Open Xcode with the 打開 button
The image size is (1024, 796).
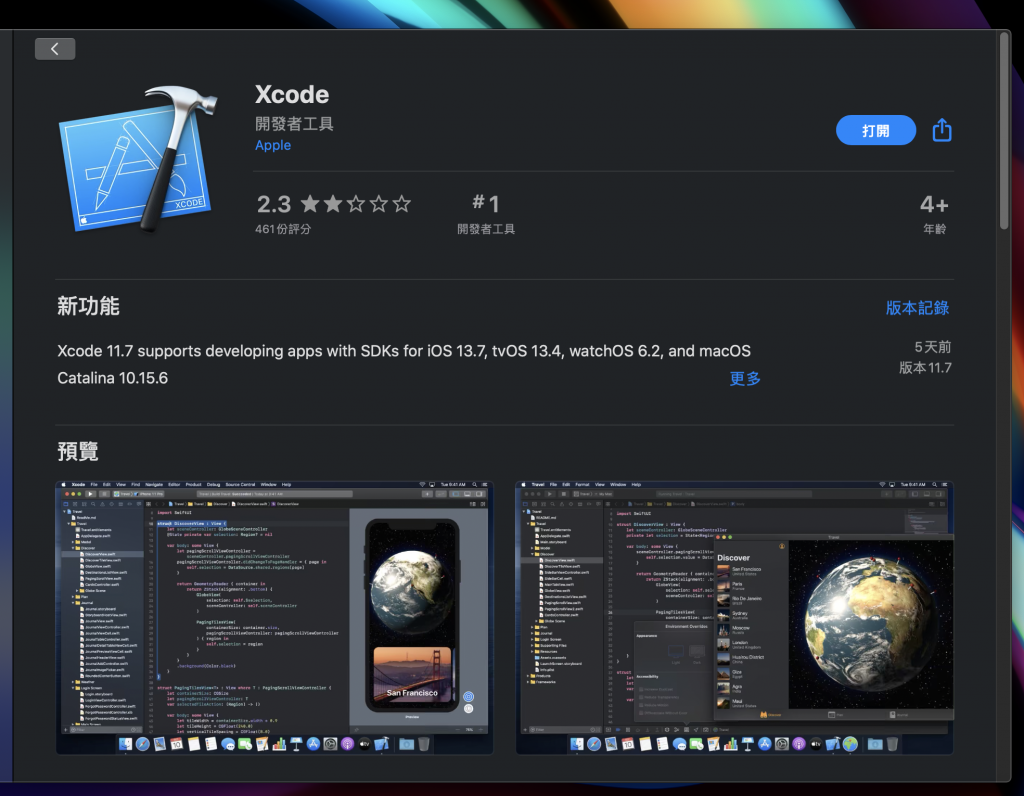875,131
